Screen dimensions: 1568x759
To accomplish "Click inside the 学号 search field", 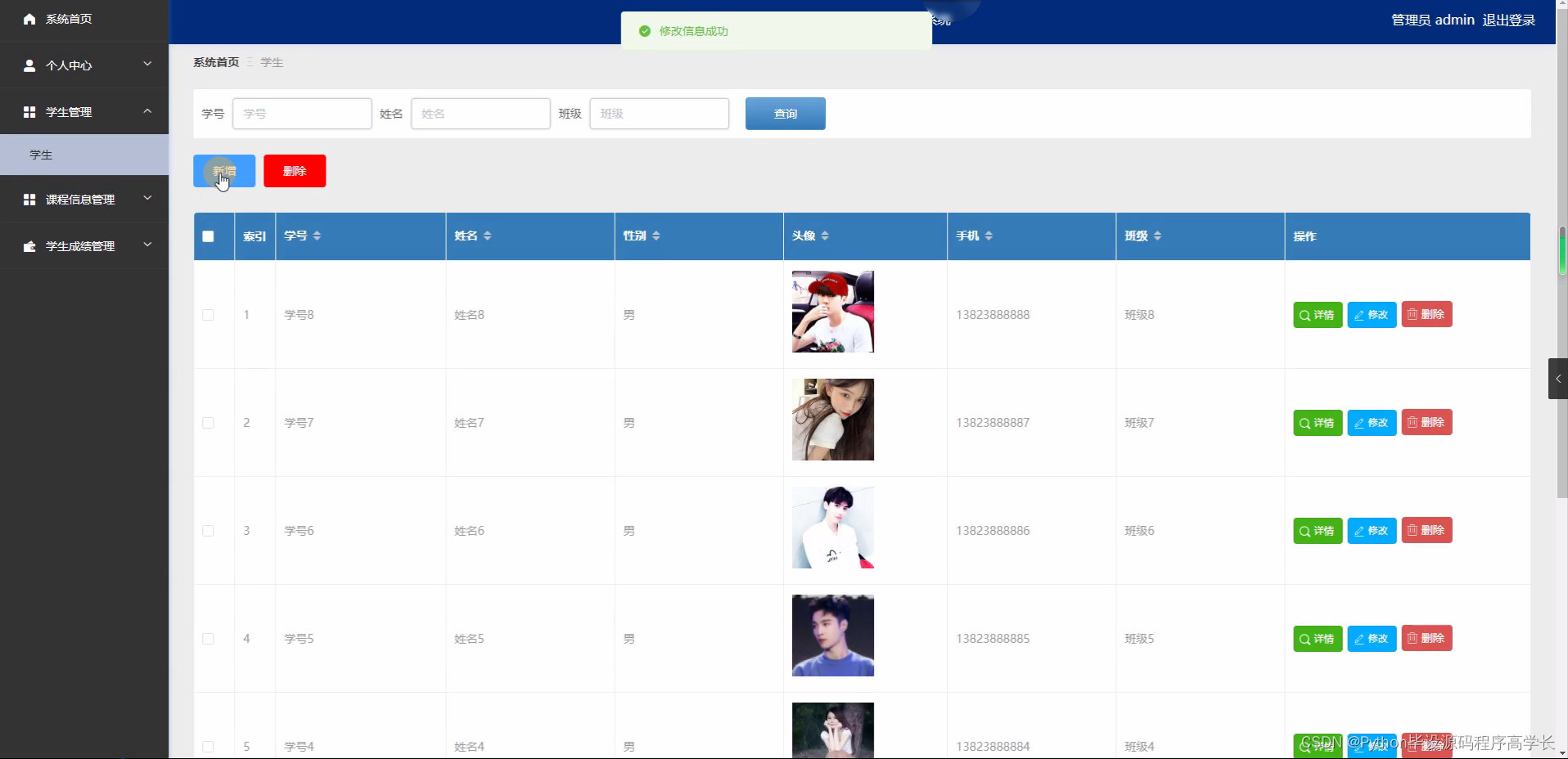I will tap(301, 114).
